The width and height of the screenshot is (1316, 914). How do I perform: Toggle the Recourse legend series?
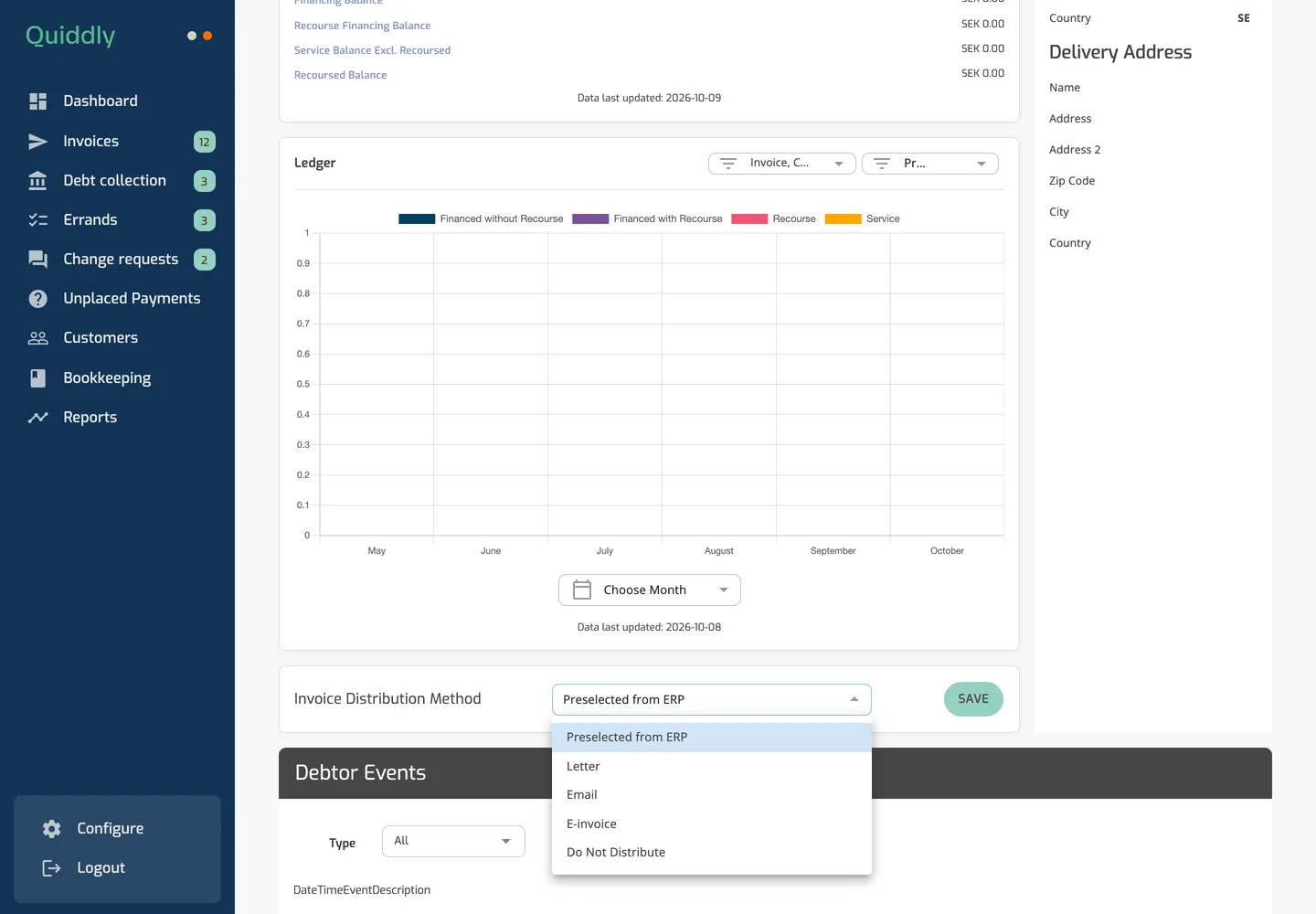pos(773,219)
